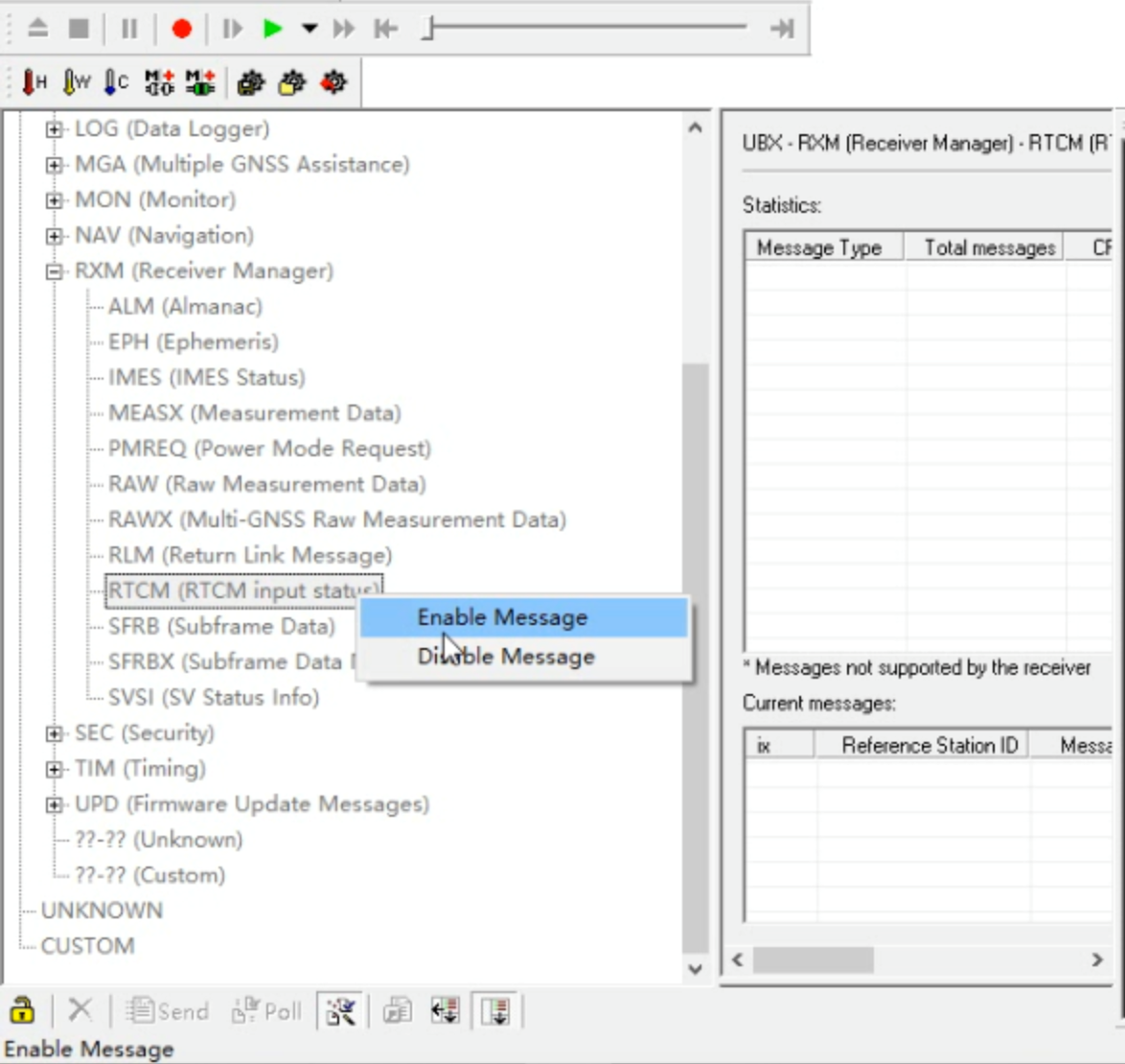Image resolution: width=1125 pixels, height=1064 pixels.
Task: Toggle the rightmost bottom toolbar button
Action: [495, 1010]
